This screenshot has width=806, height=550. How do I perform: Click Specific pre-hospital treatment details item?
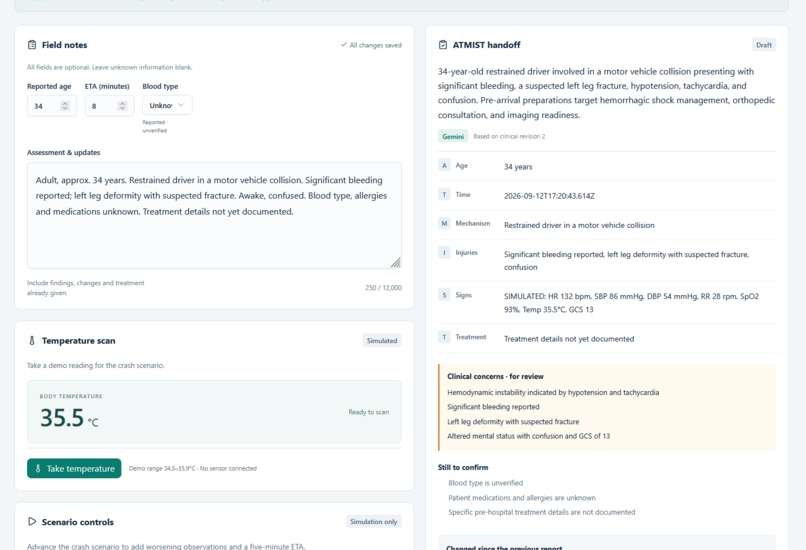[542, 512]
